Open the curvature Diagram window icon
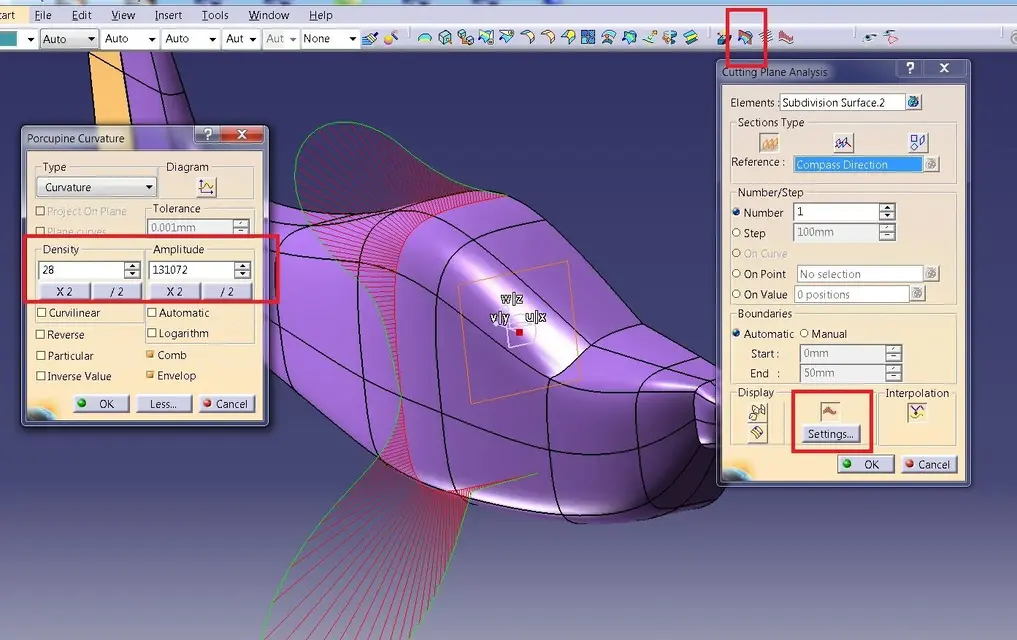The width and height of the screenshot is (1017, 640). 206,187
